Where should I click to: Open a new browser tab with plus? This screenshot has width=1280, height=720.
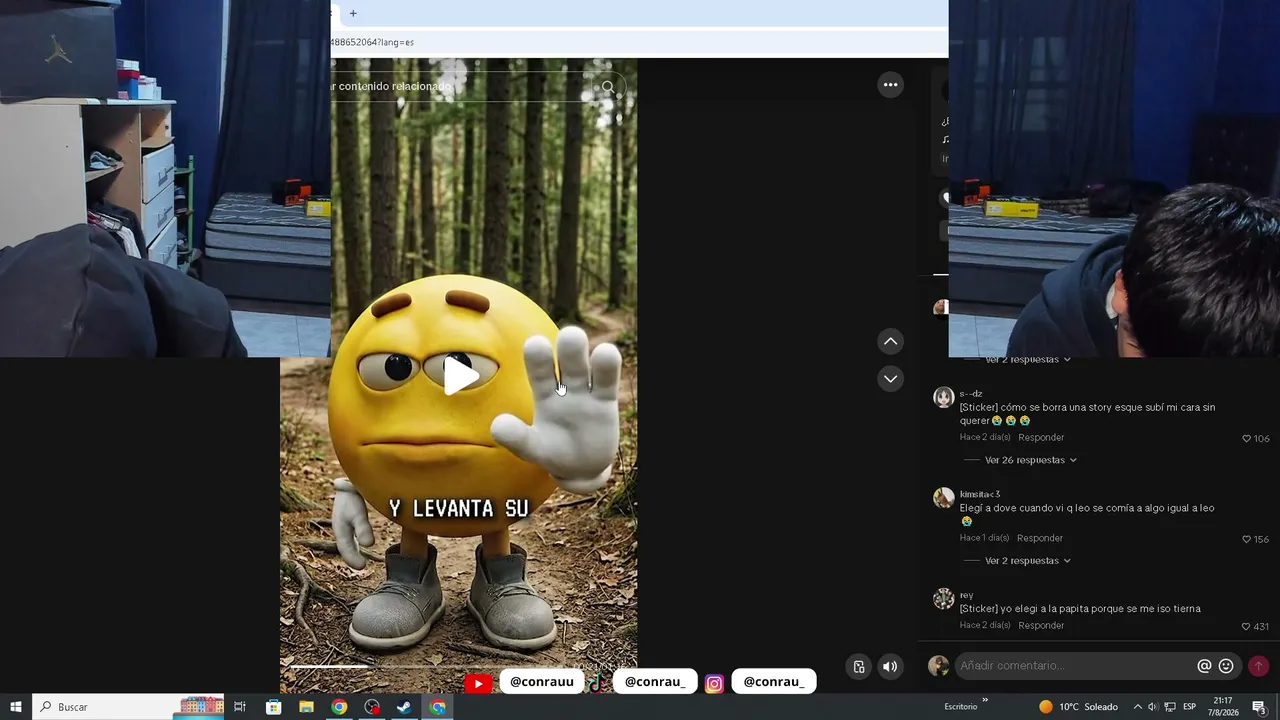[x=353, y=13]
